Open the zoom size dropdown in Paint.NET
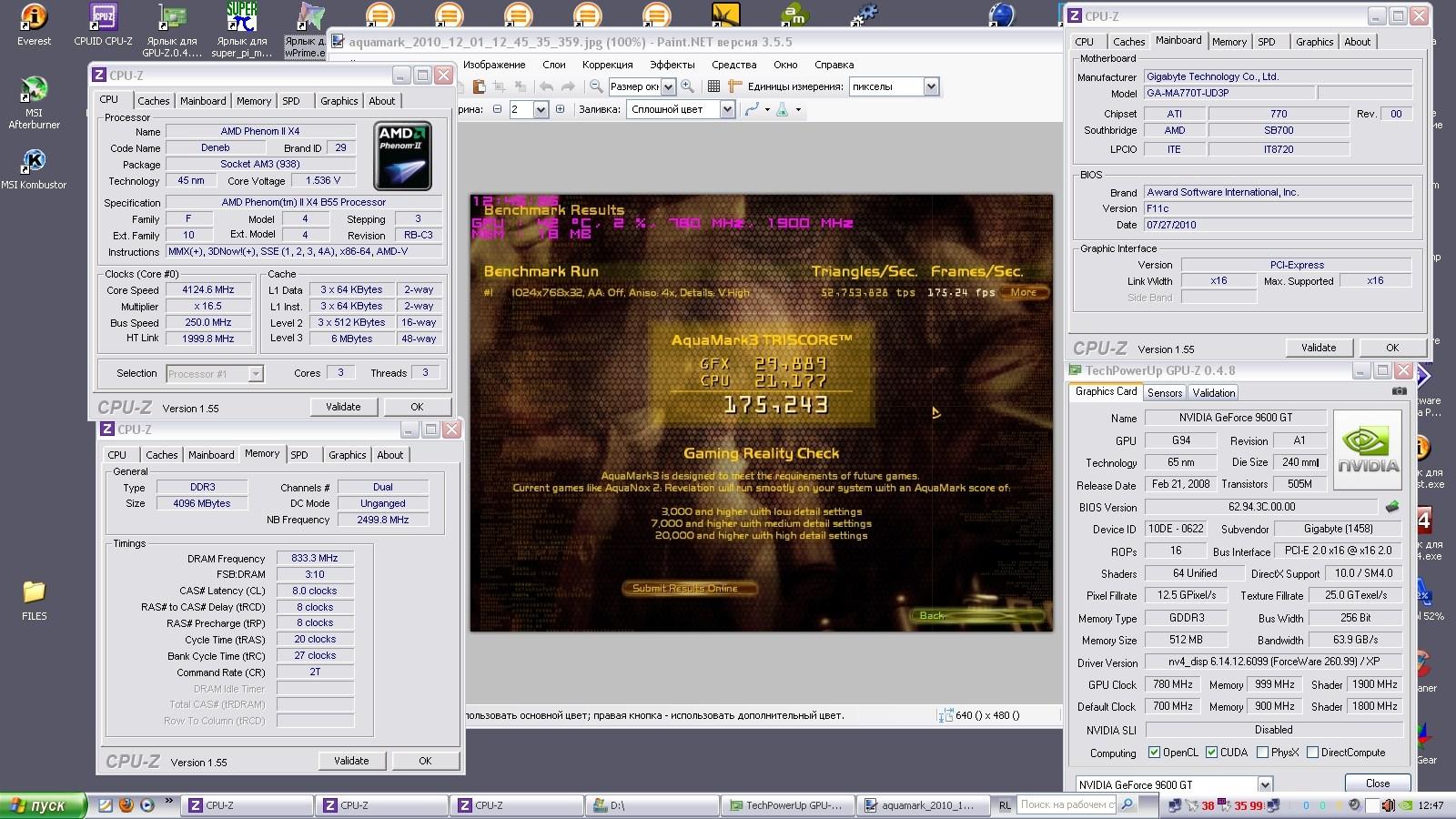The width and height of the screenshot is (1456, 819). (x=668, y=86)
